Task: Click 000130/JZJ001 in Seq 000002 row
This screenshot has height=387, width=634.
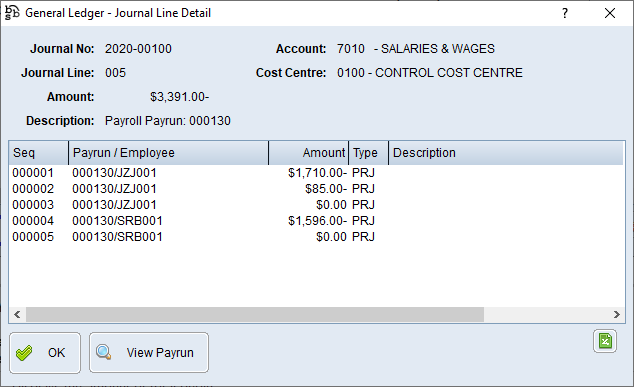Action: [114, 189]
